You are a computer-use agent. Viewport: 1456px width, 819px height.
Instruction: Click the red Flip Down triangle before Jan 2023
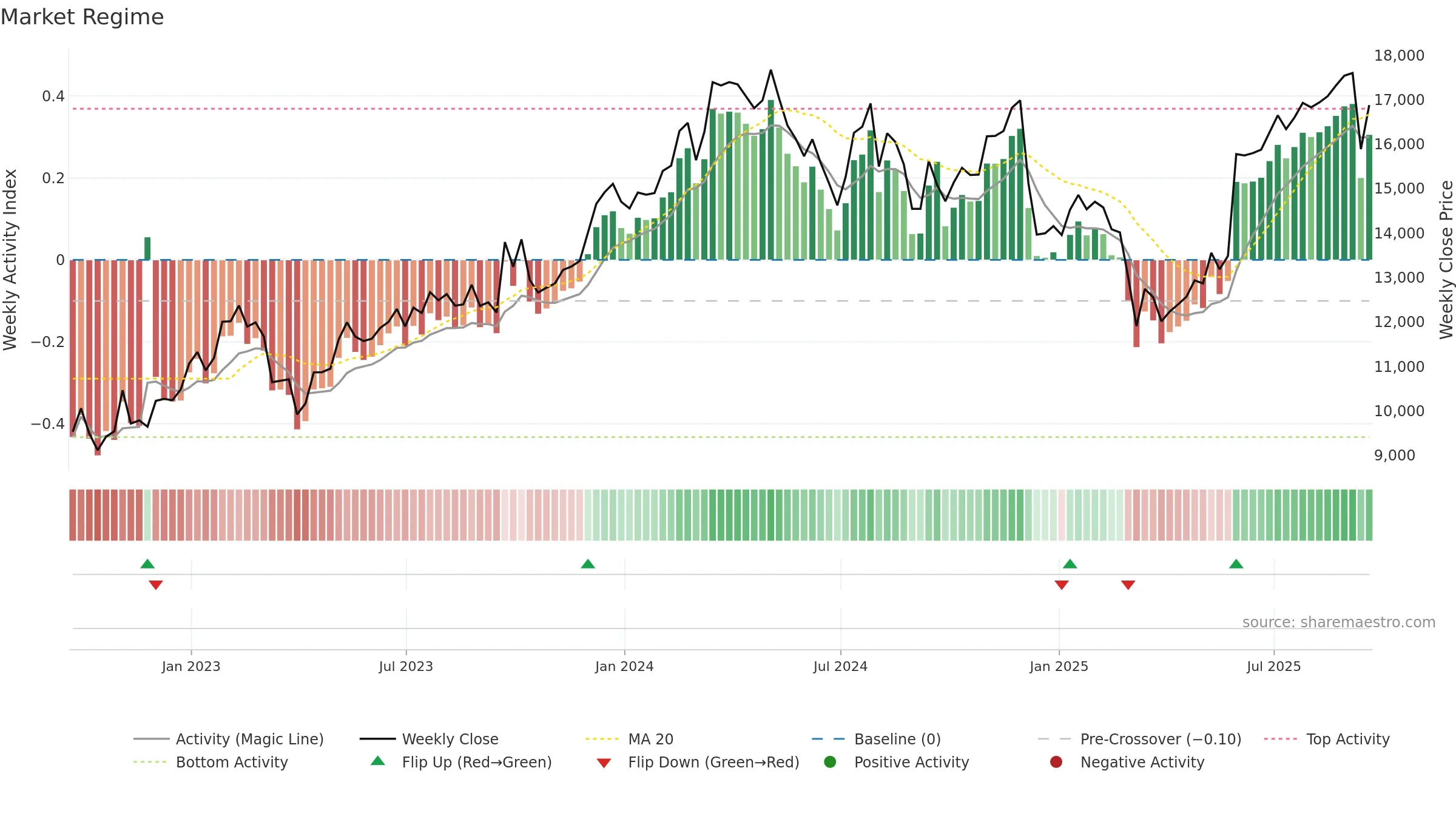[156, 585]
